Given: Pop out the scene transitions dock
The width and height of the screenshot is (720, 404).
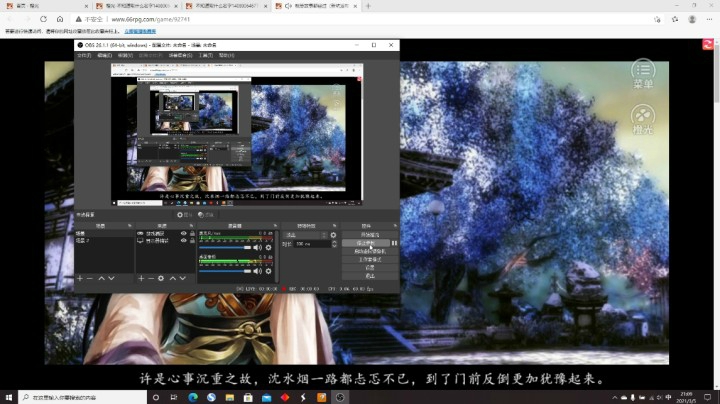Looking at the screenshot, I should pos(335,226).
